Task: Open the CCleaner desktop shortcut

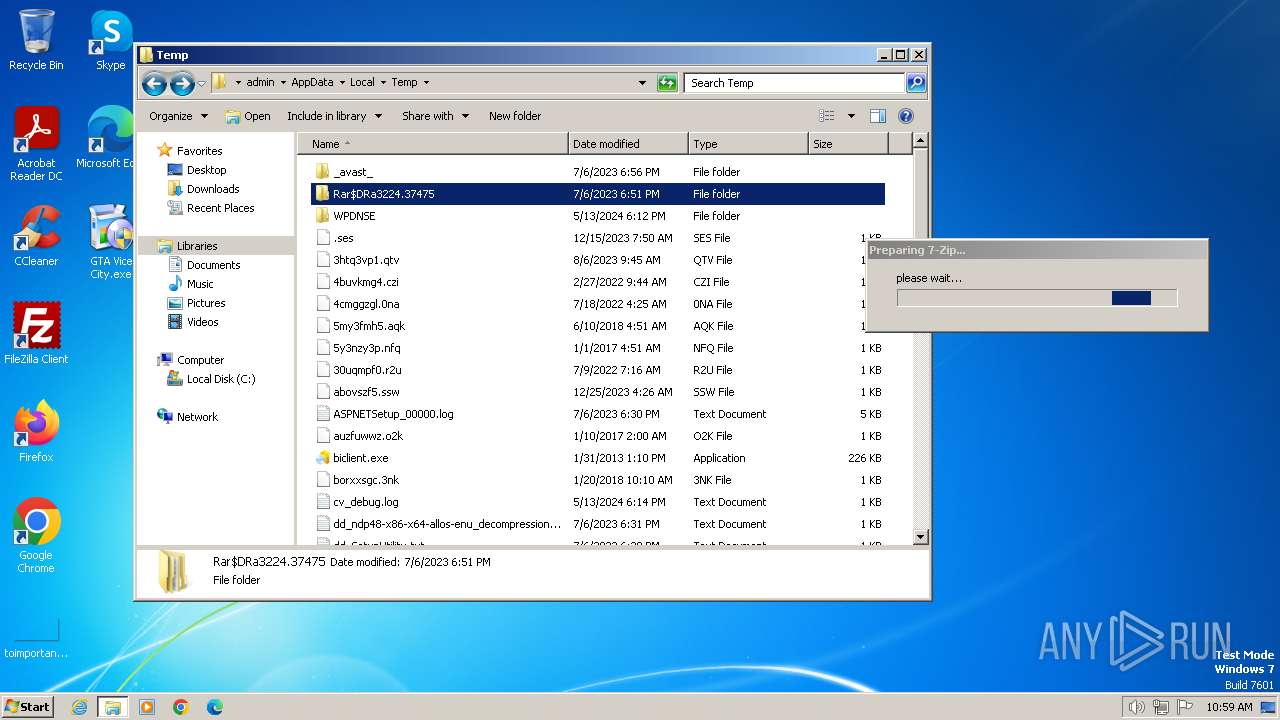Action: [36, 236]
